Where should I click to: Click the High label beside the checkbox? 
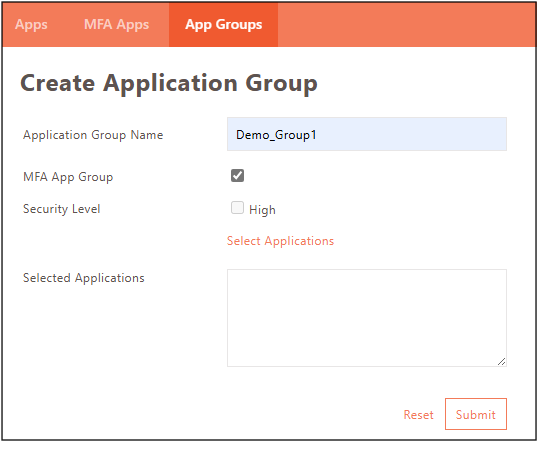262,210
